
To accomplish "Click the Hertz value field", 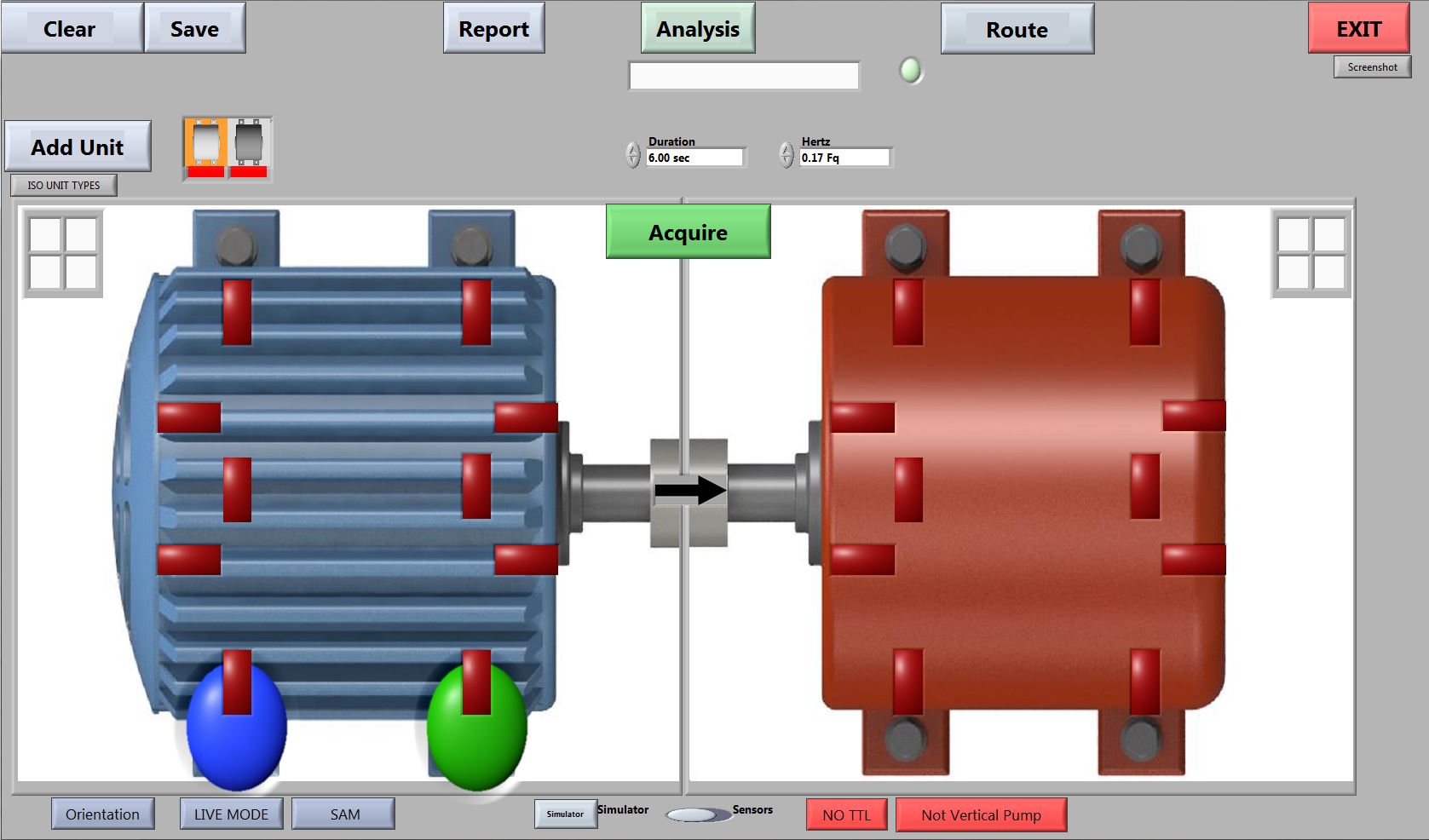I will coord(844,158).
